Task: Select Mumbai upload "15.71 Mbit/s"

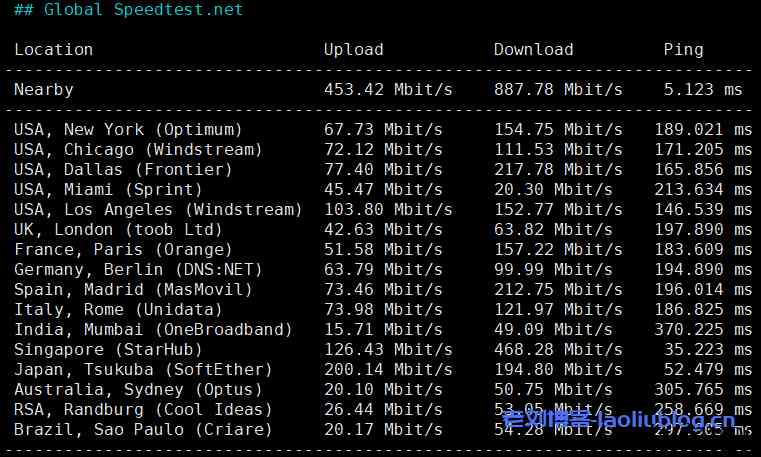Action: pyautogui.click(x=383, y=329)
